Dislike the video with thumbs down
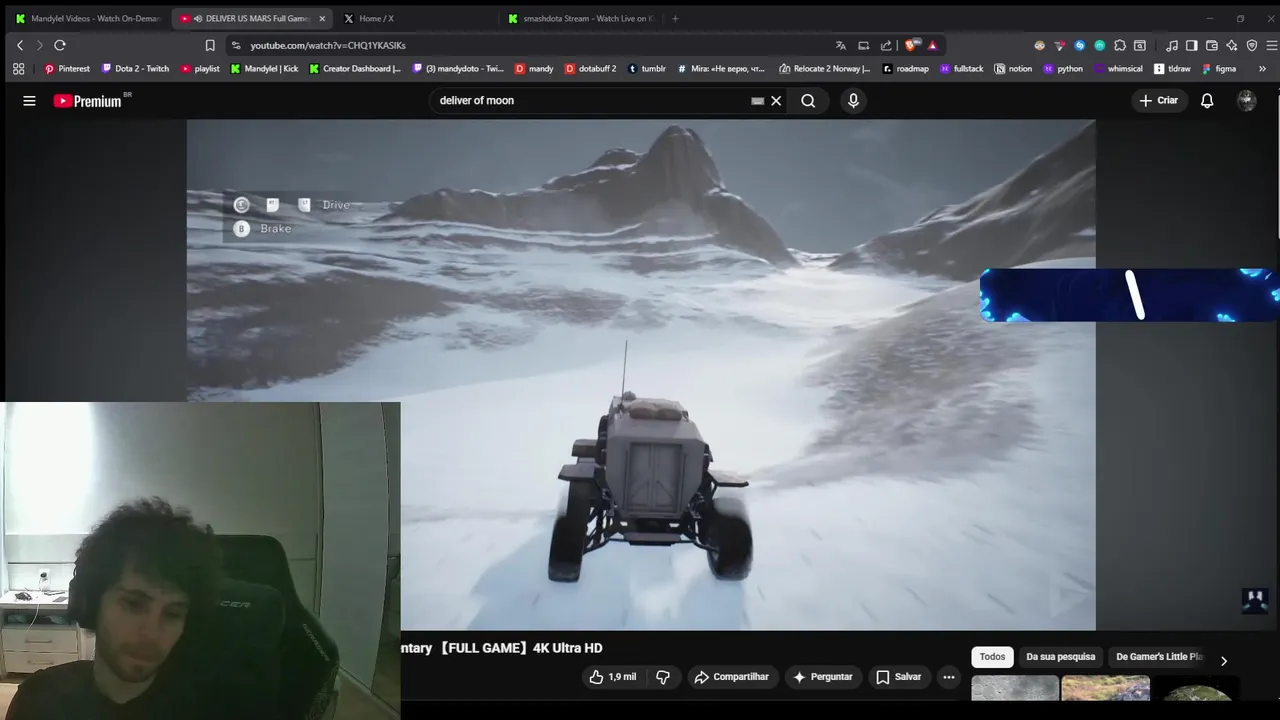Viewport: 1280px width, 720px height. pyautogui.click(x=663, y=677)
